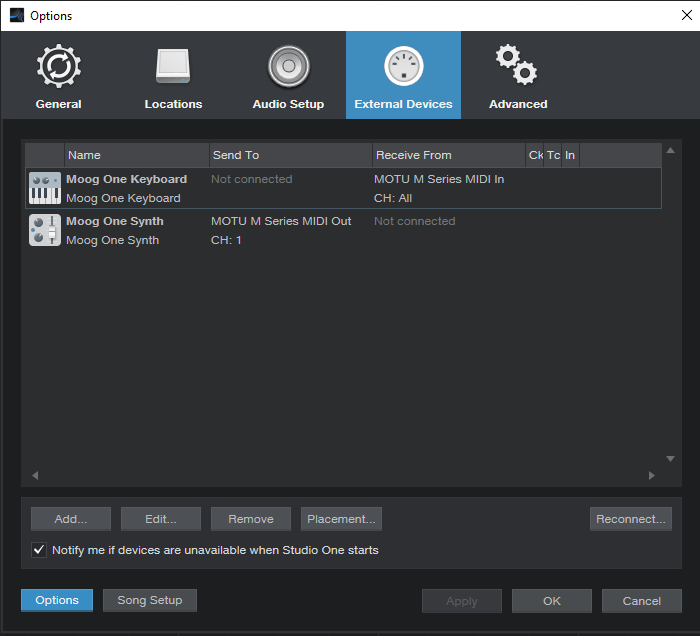
Task: Click the Reconnect... button
Action: (630, 519)
